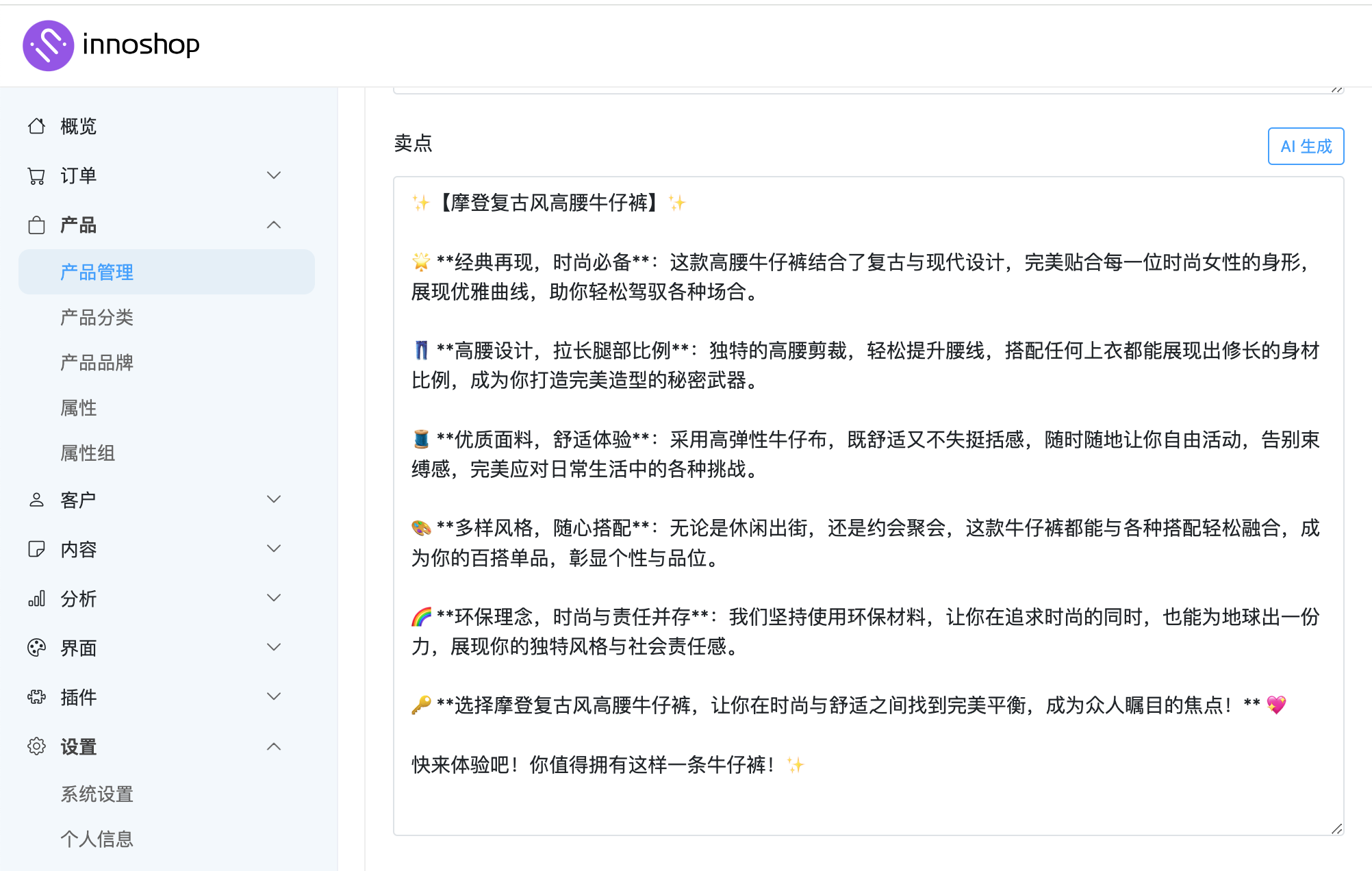
Task: Click the innoshop brand name text
Action: (x=141, y=45)
